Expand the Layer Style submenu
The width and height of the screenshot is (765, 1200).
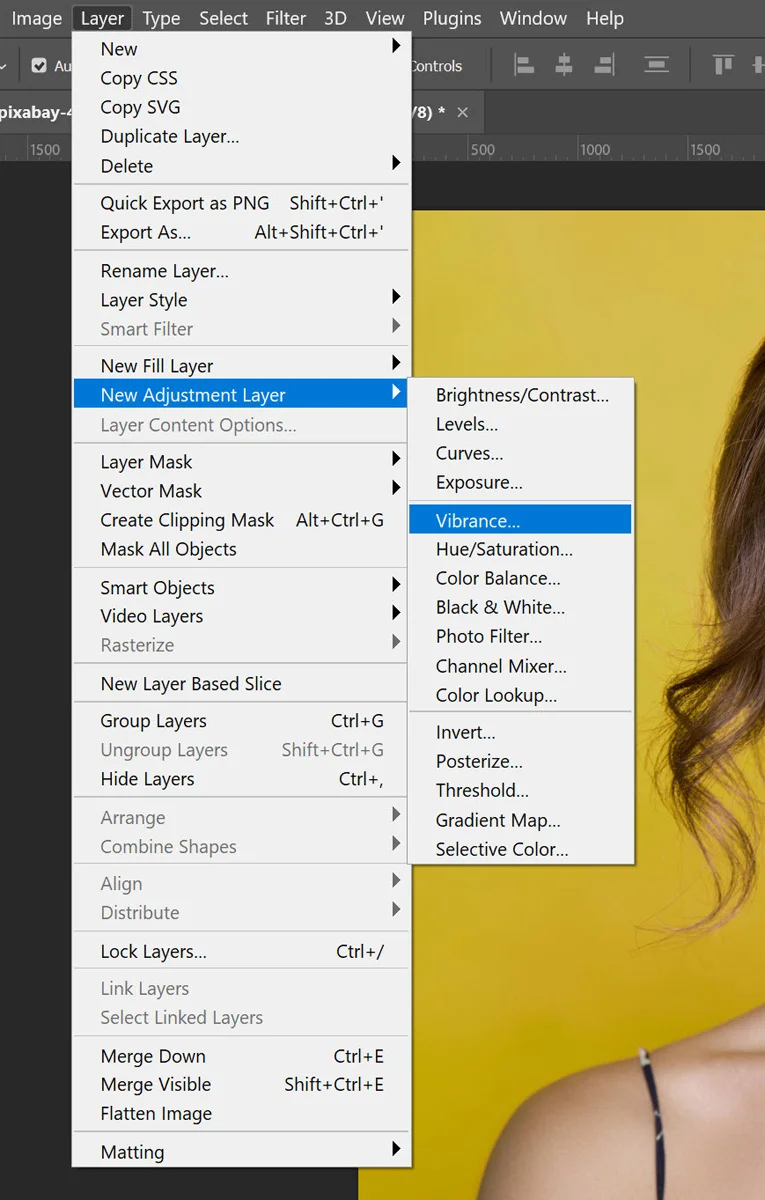click(241, 300)
